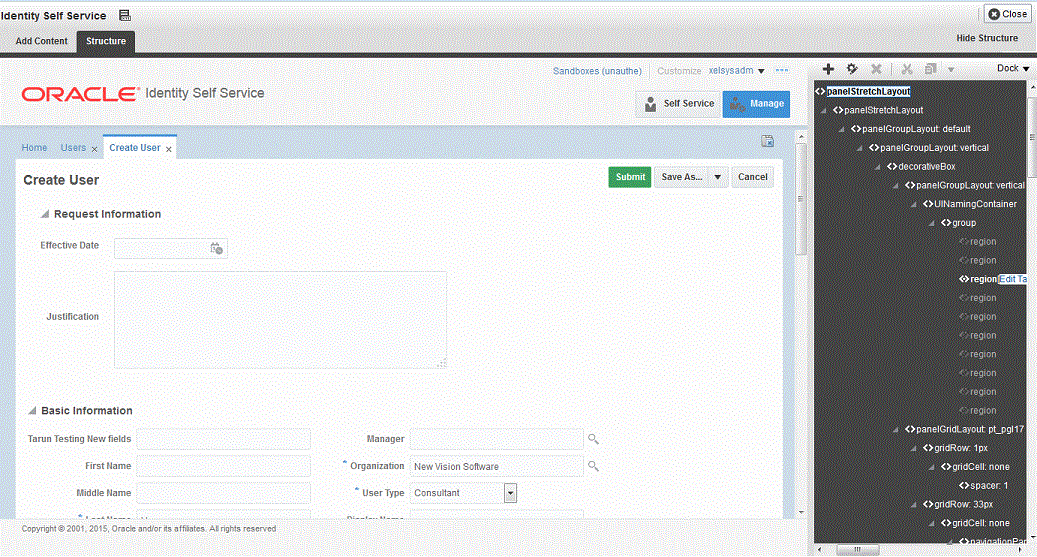
Task: Click the blue Manage button
Action: 756,104
